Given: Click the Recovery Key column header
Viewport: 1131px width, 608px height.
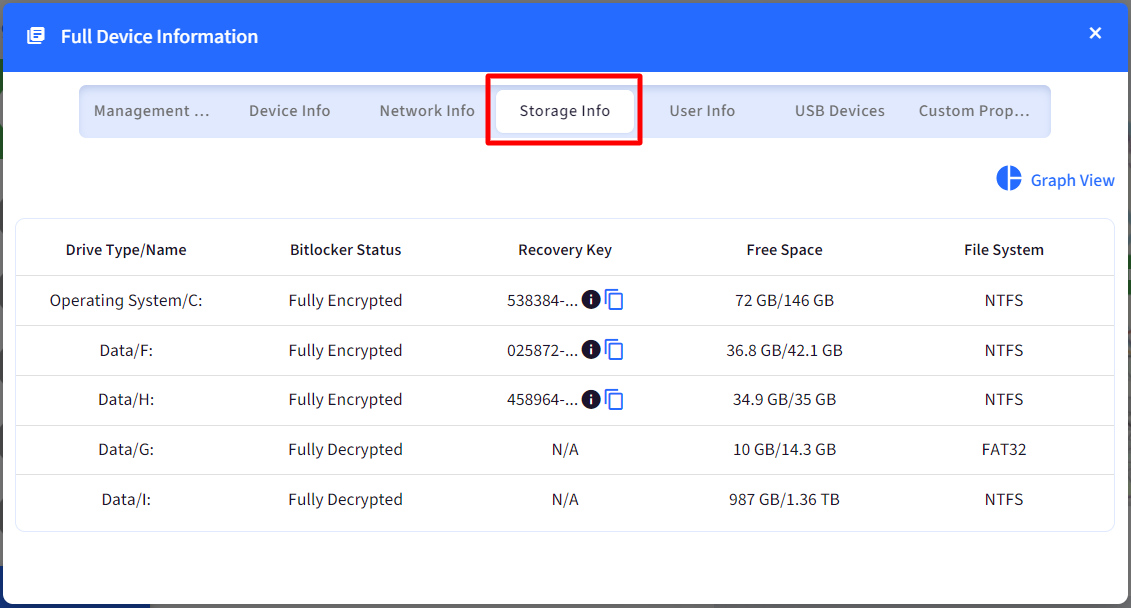Looking at the screenshot, I should [x=565, y=250].
